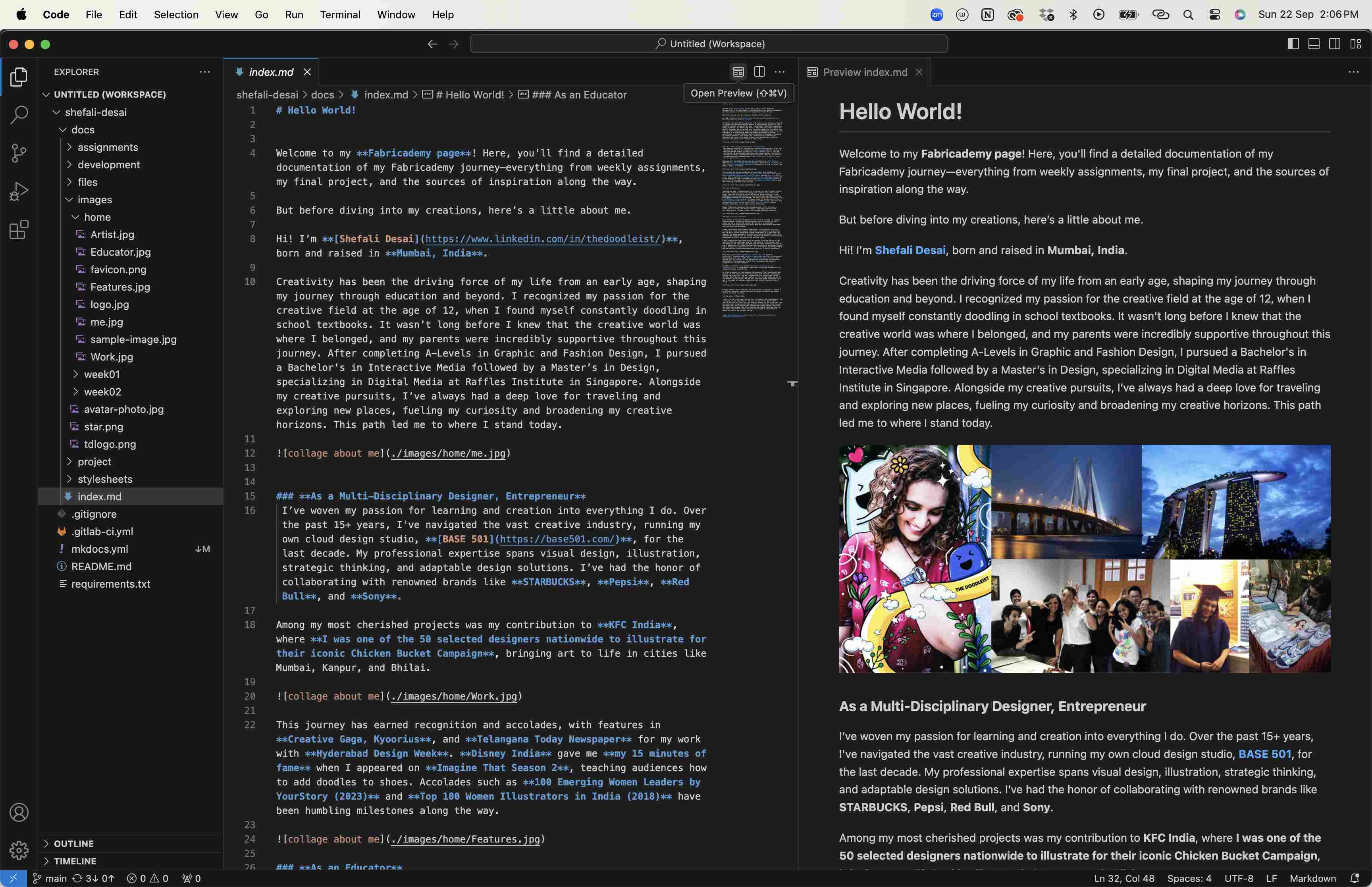Click the Untitled (Workspace) command center search
Screen dimensions: 1372x887
pyautogui.click(x=709, y=44)
